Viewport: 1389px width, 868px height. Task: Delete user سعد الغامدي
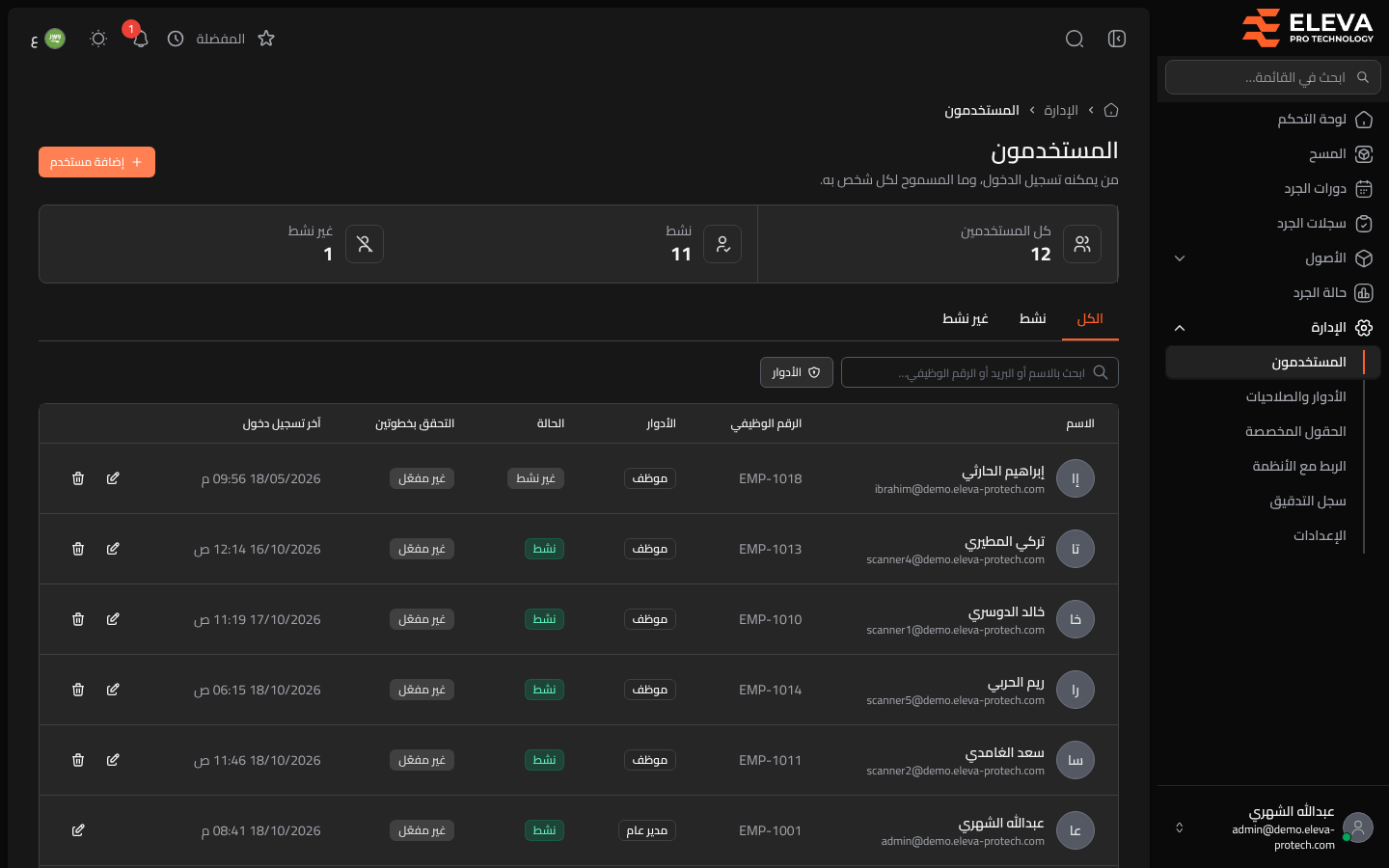tap(78, 760)
